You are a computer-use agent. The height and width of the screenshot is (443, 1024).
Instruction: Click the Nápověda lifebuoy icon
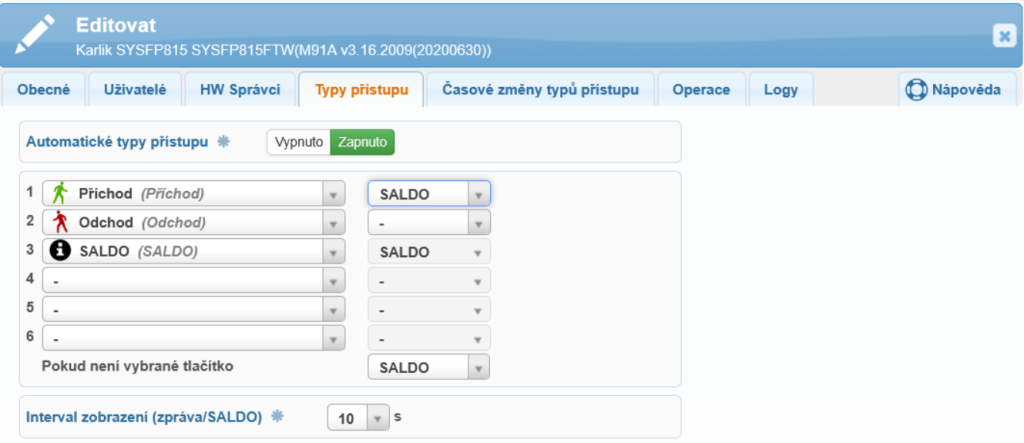coord(916,90)
